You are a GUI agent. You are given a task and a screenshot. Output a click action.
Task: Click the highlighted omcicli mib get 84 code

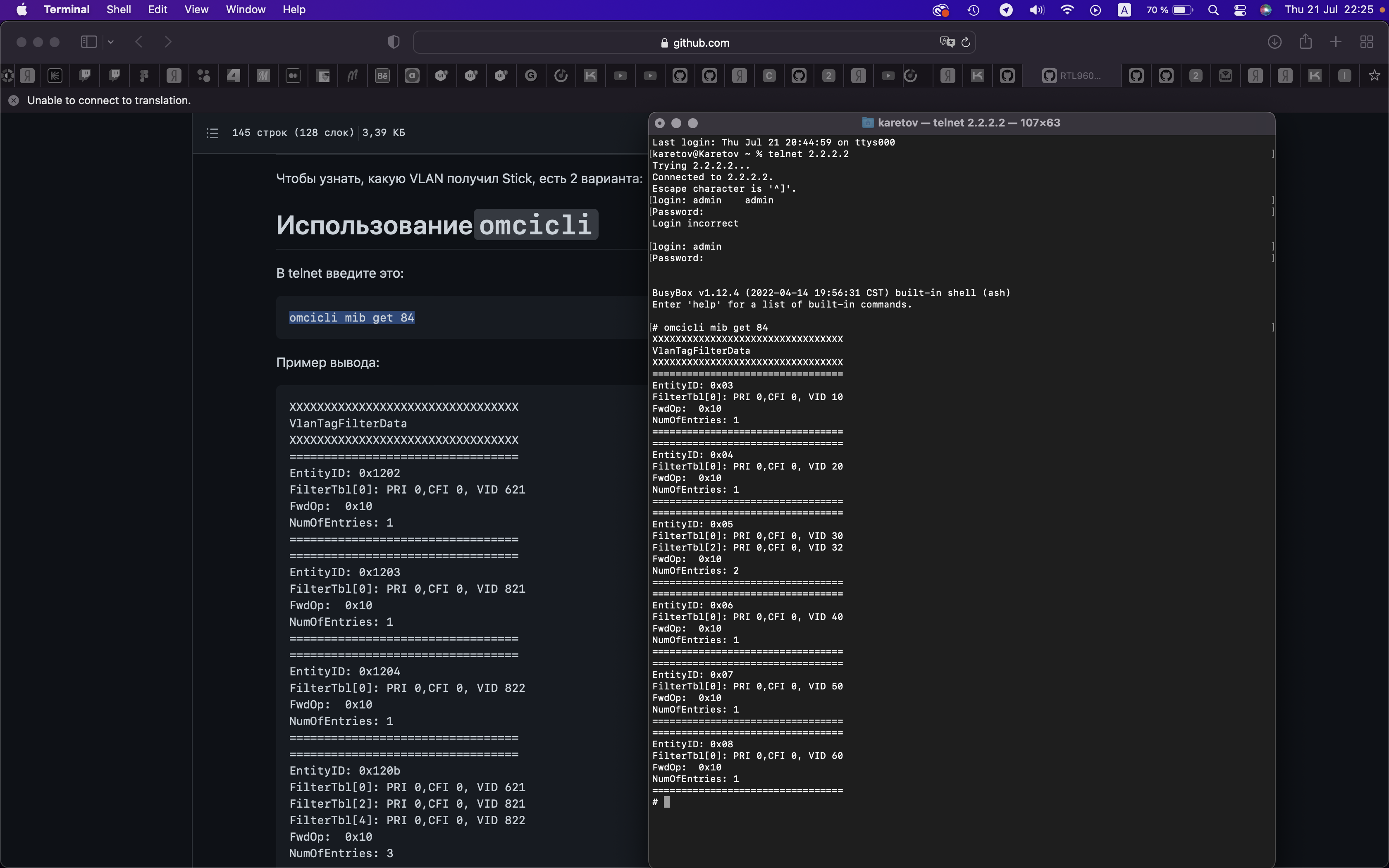click(x=352, y=317)
